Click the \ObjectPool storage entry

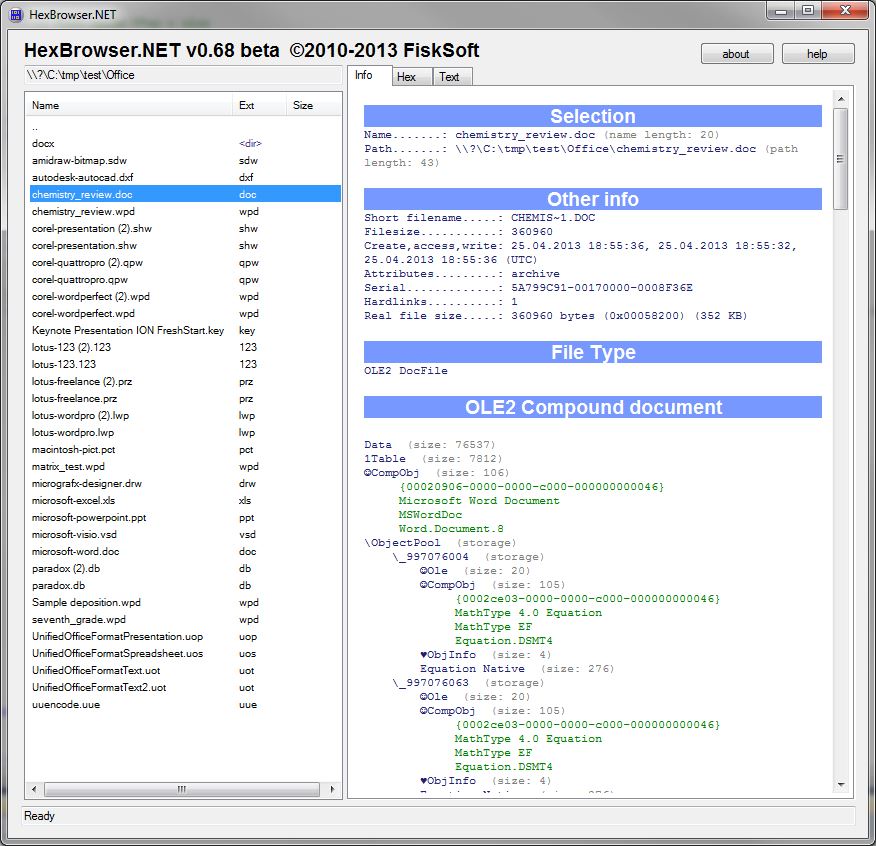pos(440,543)
